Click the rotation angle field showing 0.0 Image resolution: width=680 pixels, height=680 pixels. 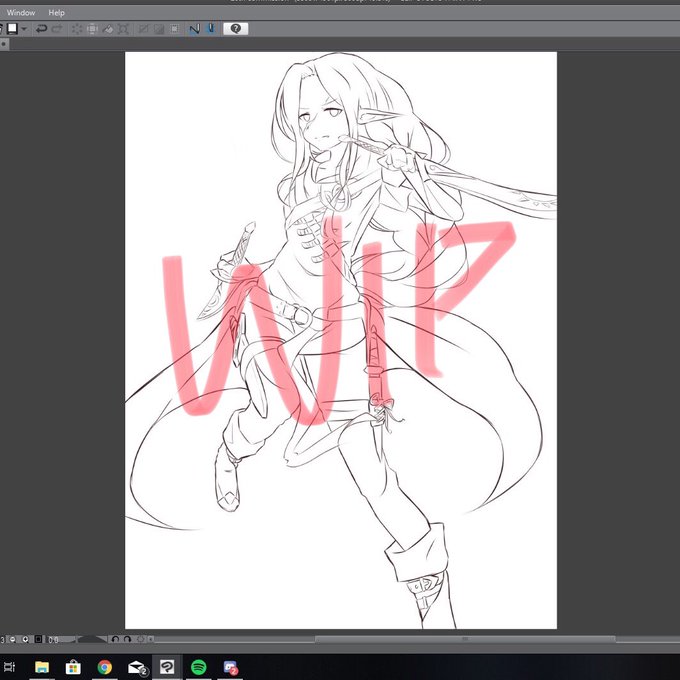(53, 640)
